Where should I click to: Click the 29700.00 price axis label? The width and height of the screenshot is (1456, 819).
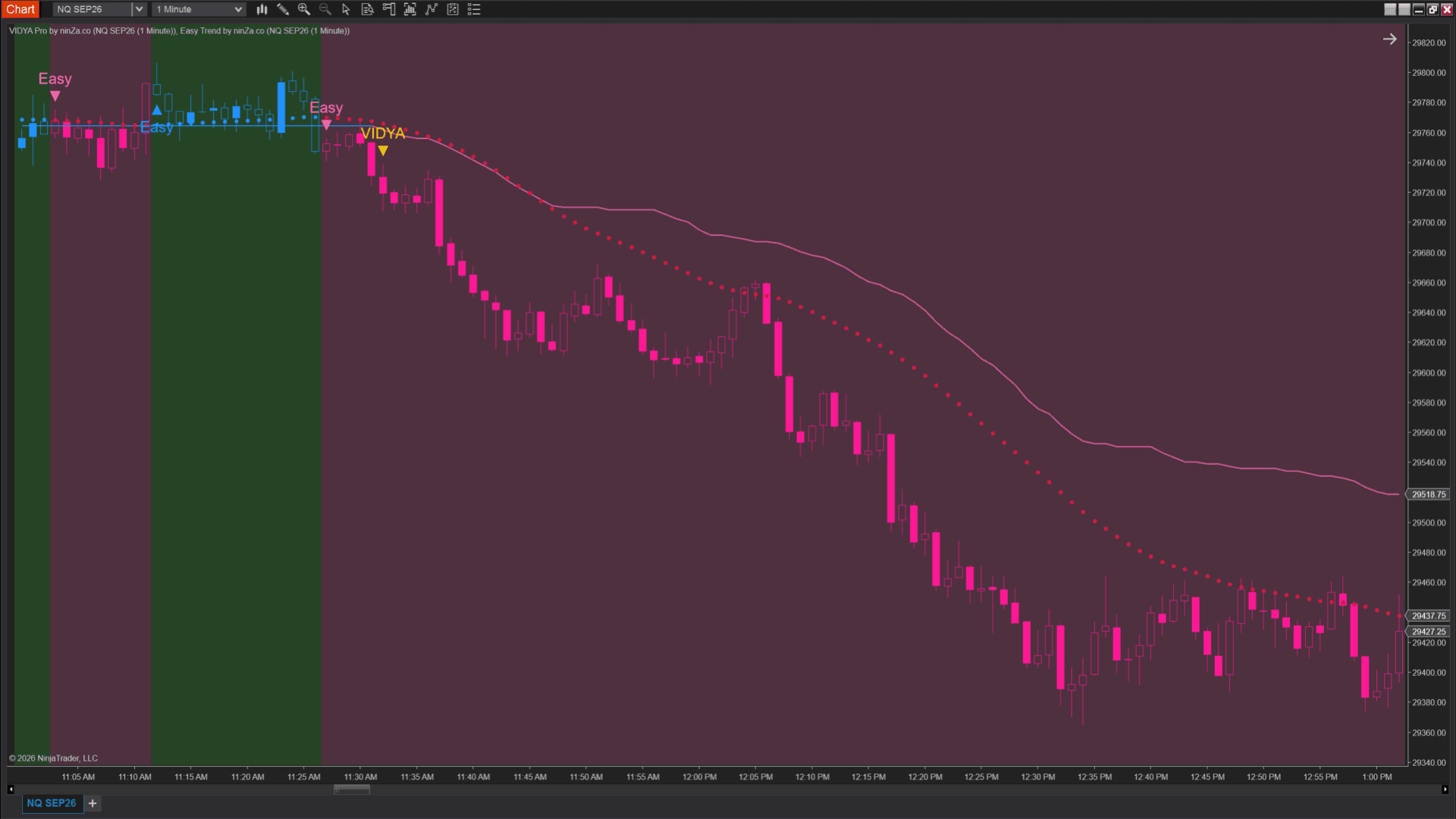coord(1429,223)
